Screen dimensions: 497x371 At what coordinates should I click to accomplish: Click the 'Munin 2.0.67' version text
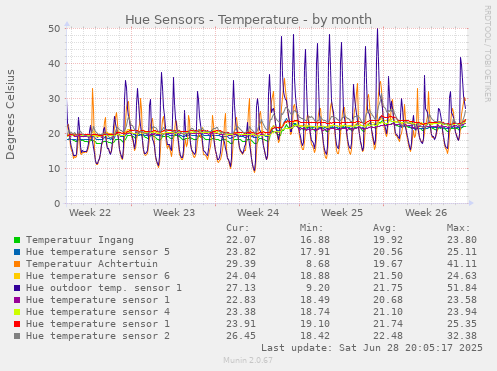coord(248,360)
